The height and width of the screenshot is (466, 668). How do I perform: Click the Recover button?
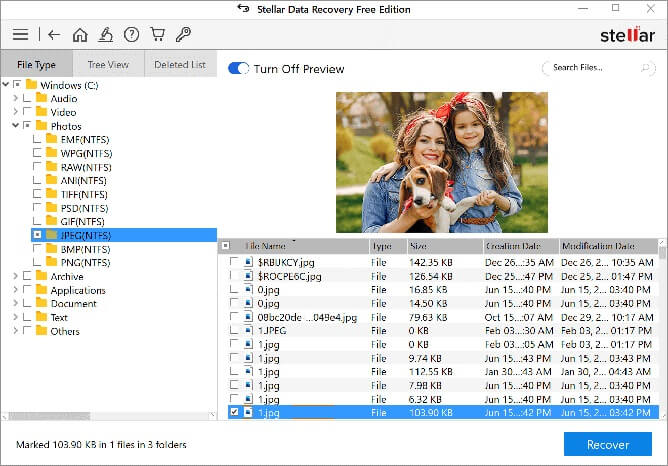[x=608, y=444]
